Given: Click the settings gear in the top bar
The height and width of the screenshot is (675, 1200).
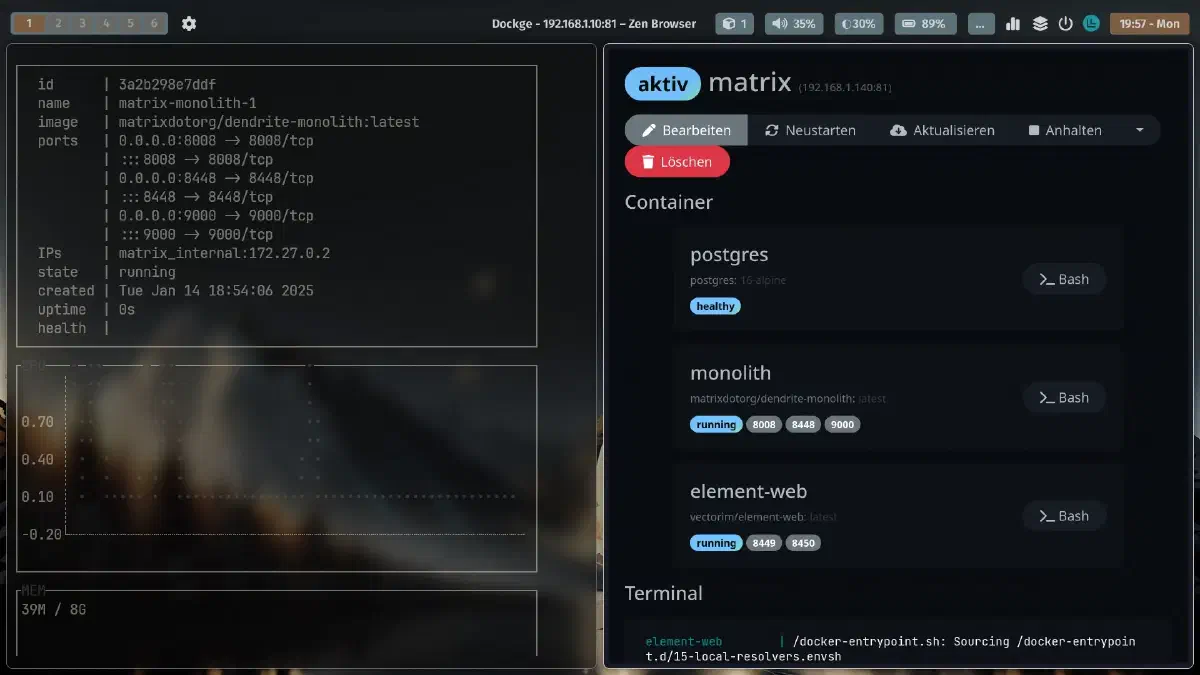Looking at the screenshot, I should 189,23.
